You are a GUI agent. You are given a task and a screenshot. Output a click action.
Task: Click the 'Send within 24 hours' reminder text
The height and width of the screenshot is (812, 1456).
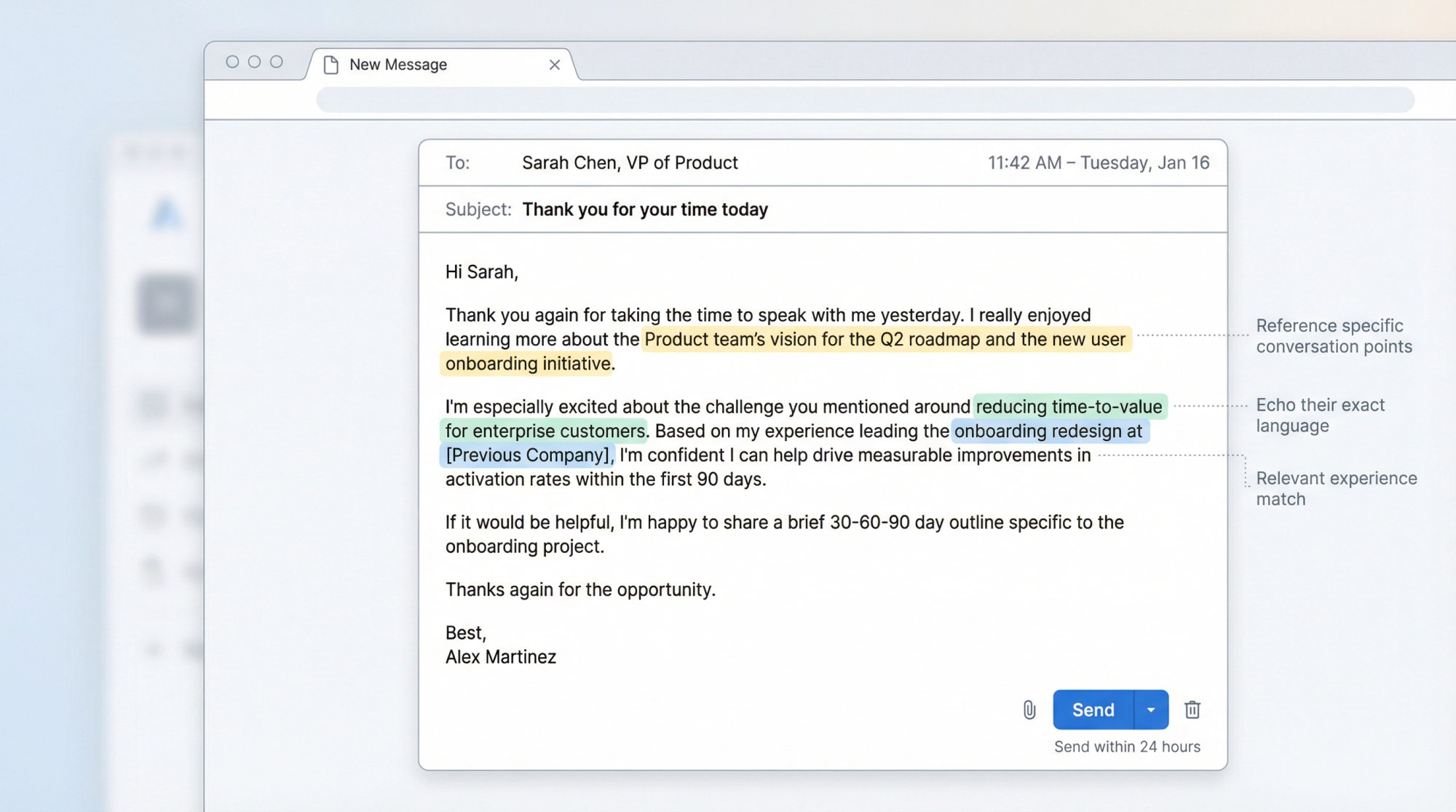tap(1127, 746)
